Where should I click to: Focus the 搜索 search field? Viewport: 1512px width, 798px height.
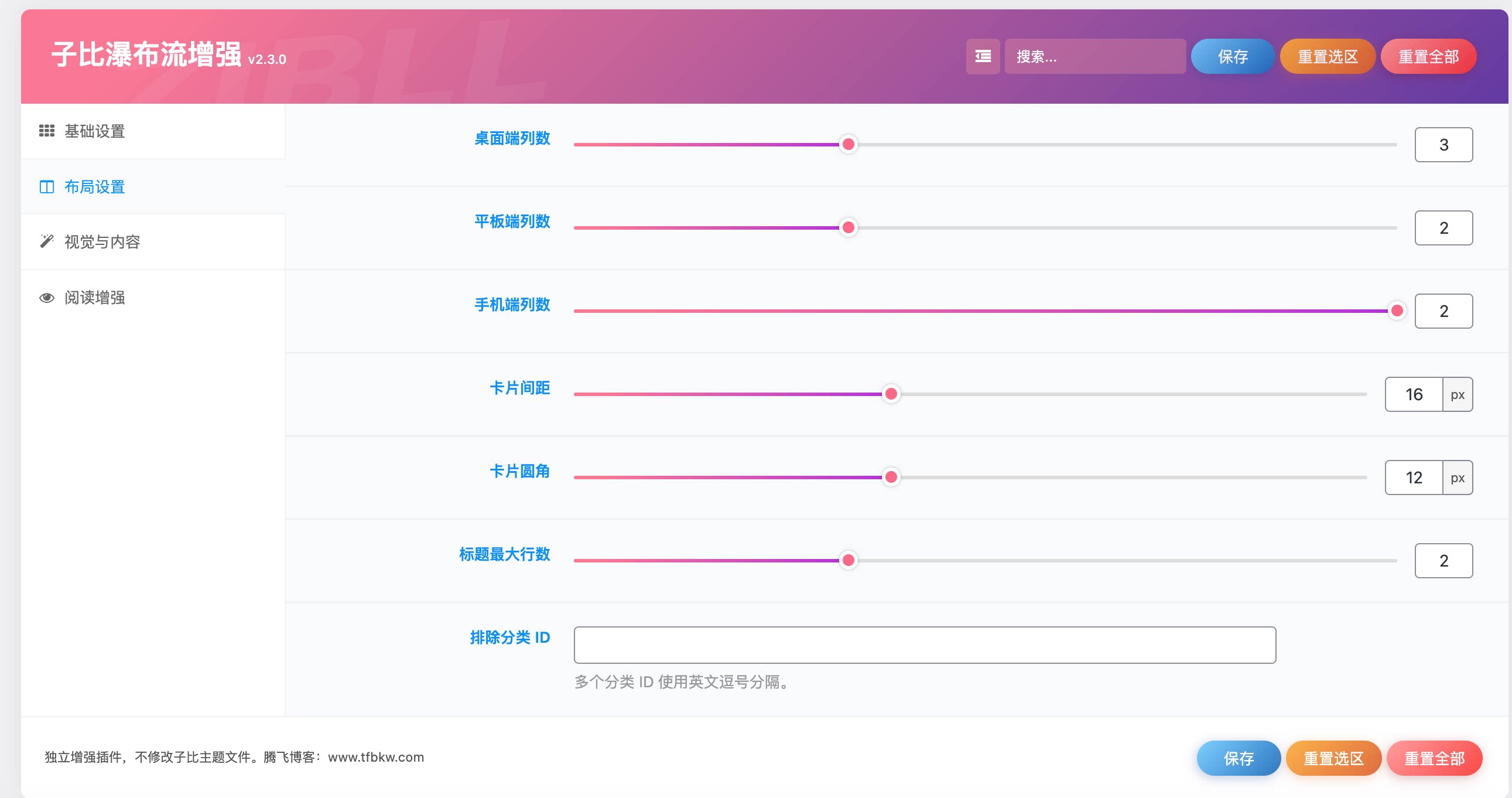click(1095, 56)
